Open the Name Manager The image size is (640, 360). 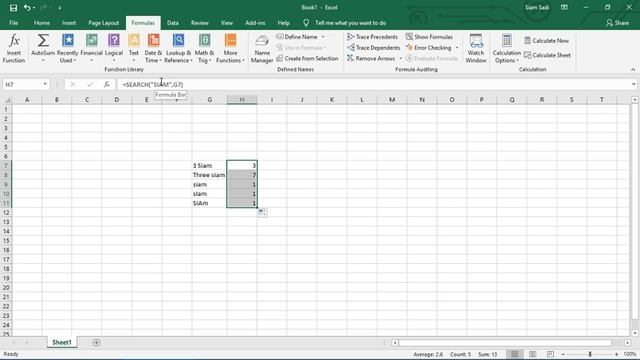(262, 48)
